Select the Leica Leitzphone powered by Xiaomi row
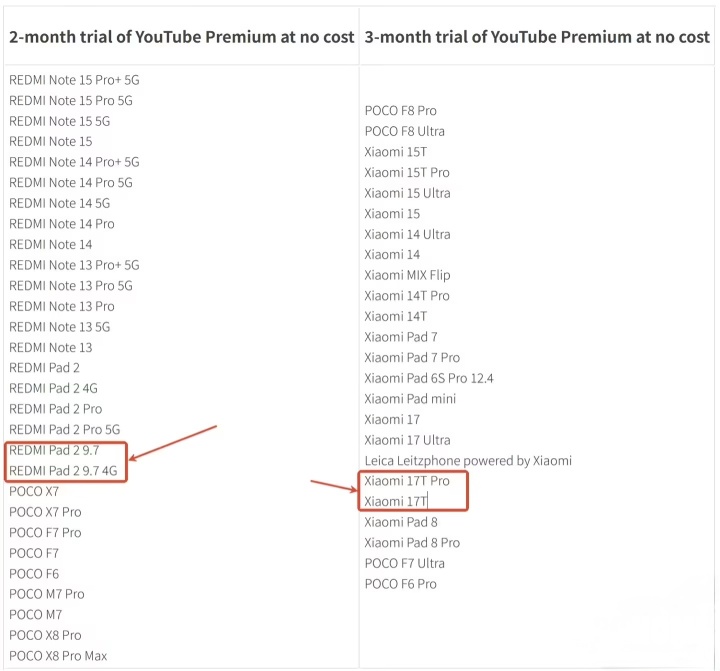This screenshot has height=671, width=720. click(x=467, y=461)
